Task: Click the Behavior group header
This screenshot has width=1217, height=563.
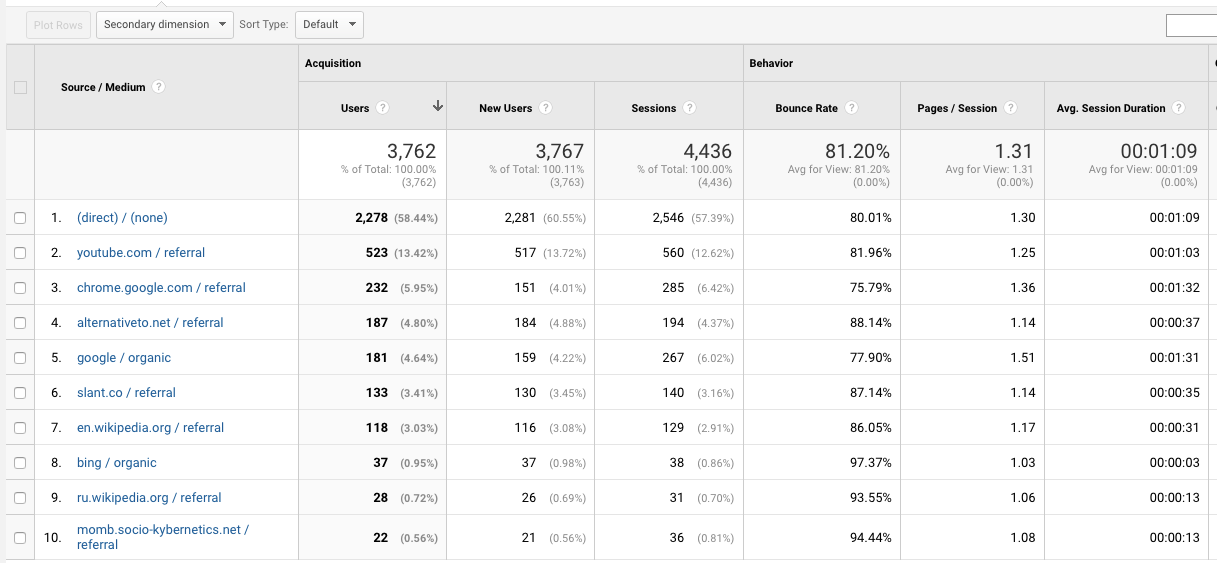Action: tap(771, 63)
